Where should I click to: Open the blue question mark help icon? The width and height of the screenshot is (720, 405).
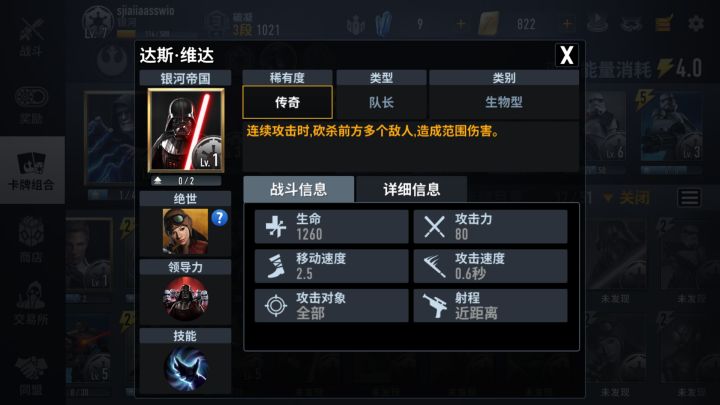[219, 218]
